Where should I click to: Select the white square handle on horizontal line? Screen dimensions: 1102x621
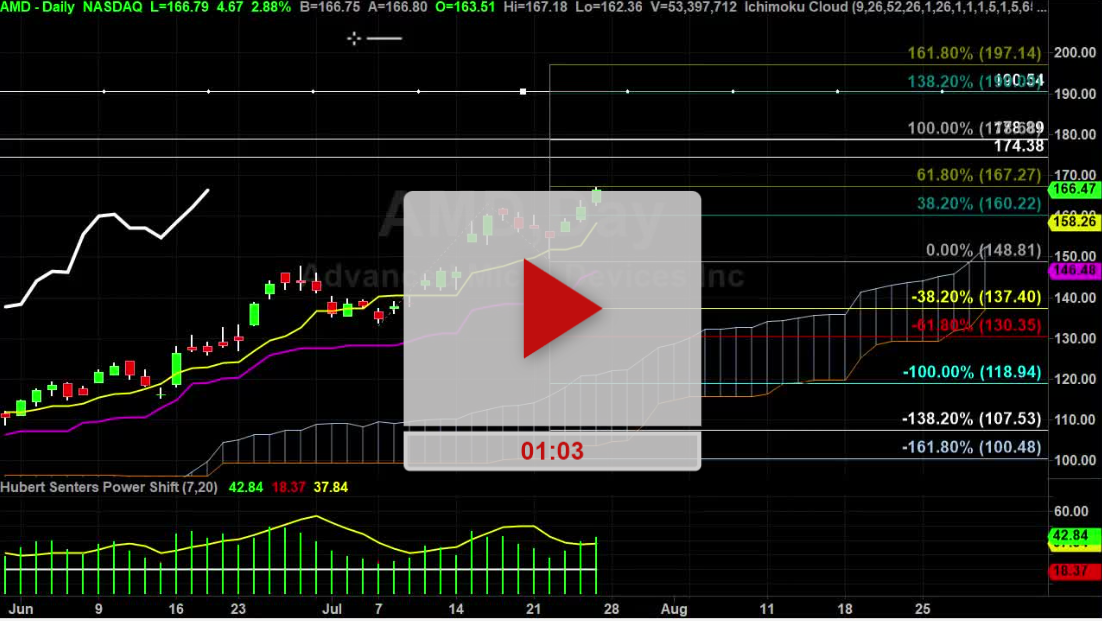click(523, 92)
